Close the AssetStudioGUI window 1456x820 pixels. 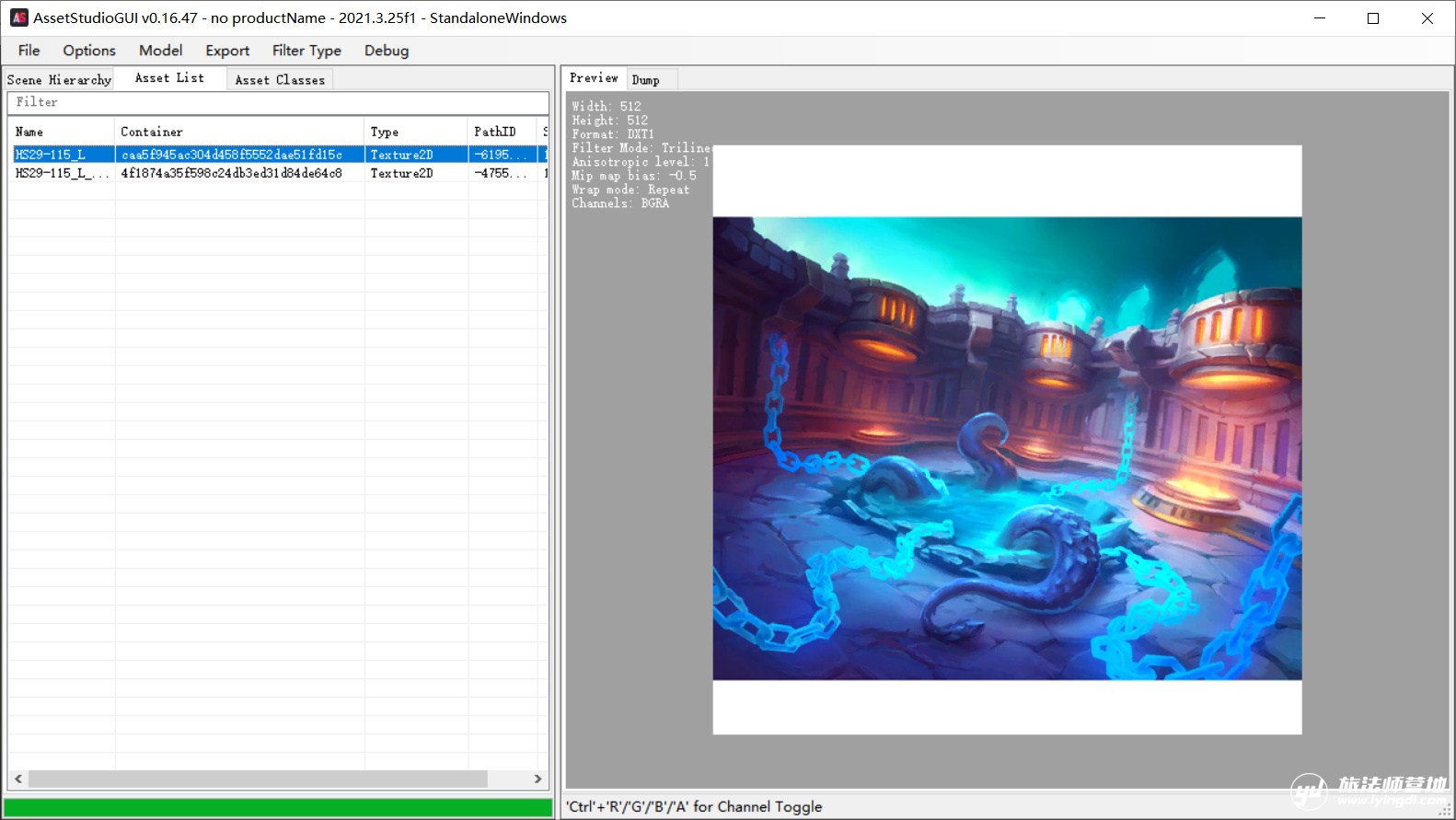tap(1427, 18)
